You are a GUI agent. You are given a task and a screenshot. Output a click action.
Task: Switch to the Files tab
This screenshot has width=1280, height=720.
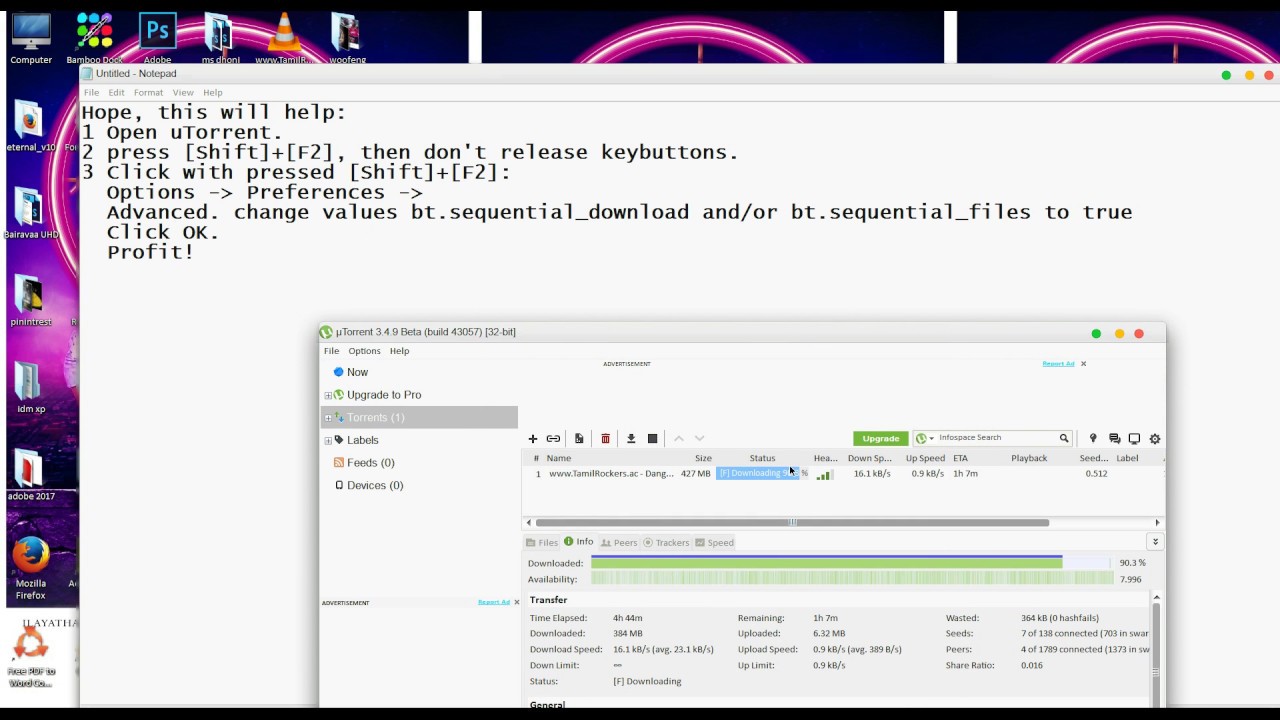tap(542, 542)
